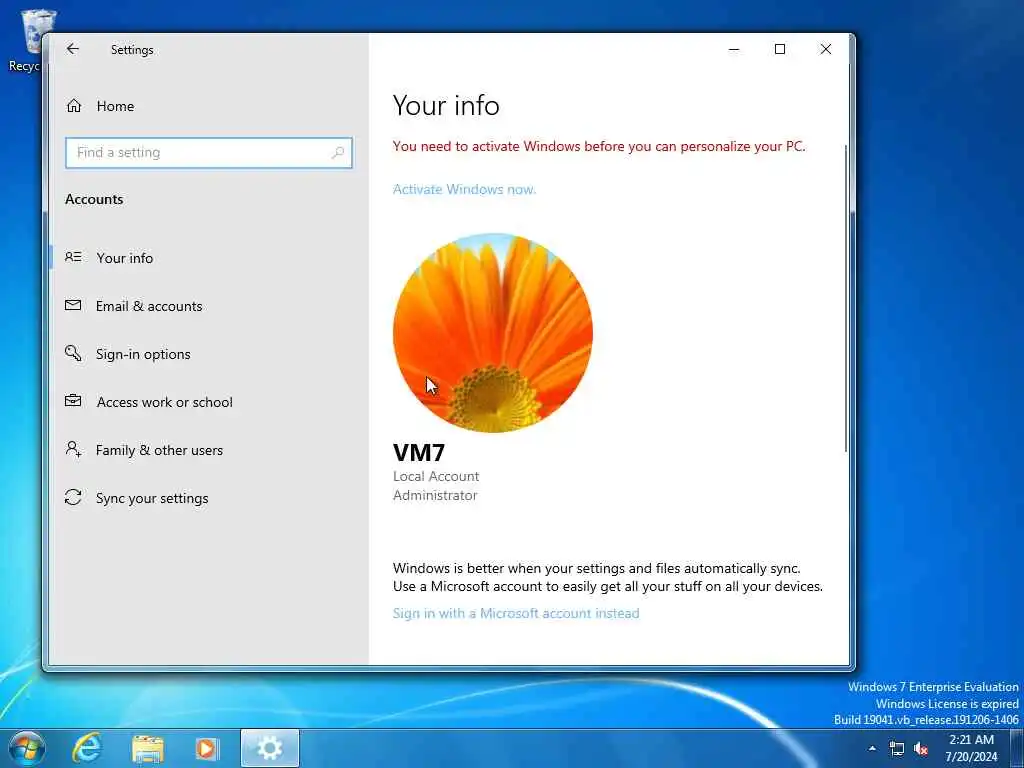Open Access work or school
Viewport: 1024px width, 768px height.
pos(209,402)
